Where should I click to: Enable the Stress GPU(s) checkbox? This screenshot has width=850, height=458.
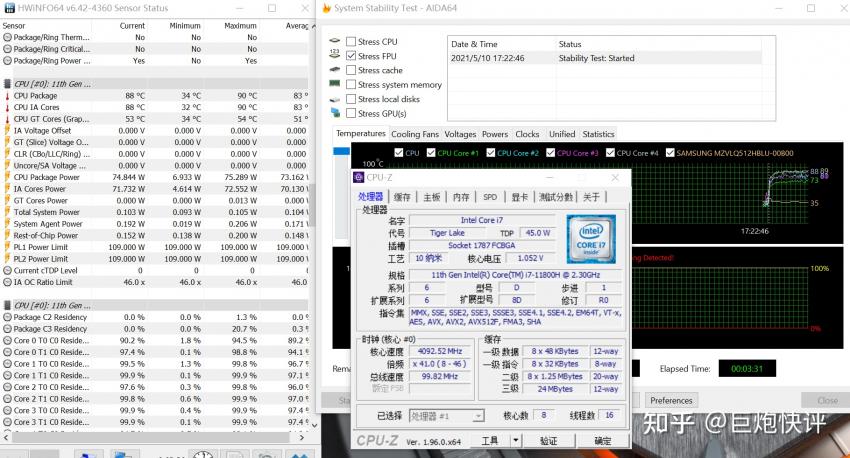tap(351, 113)
